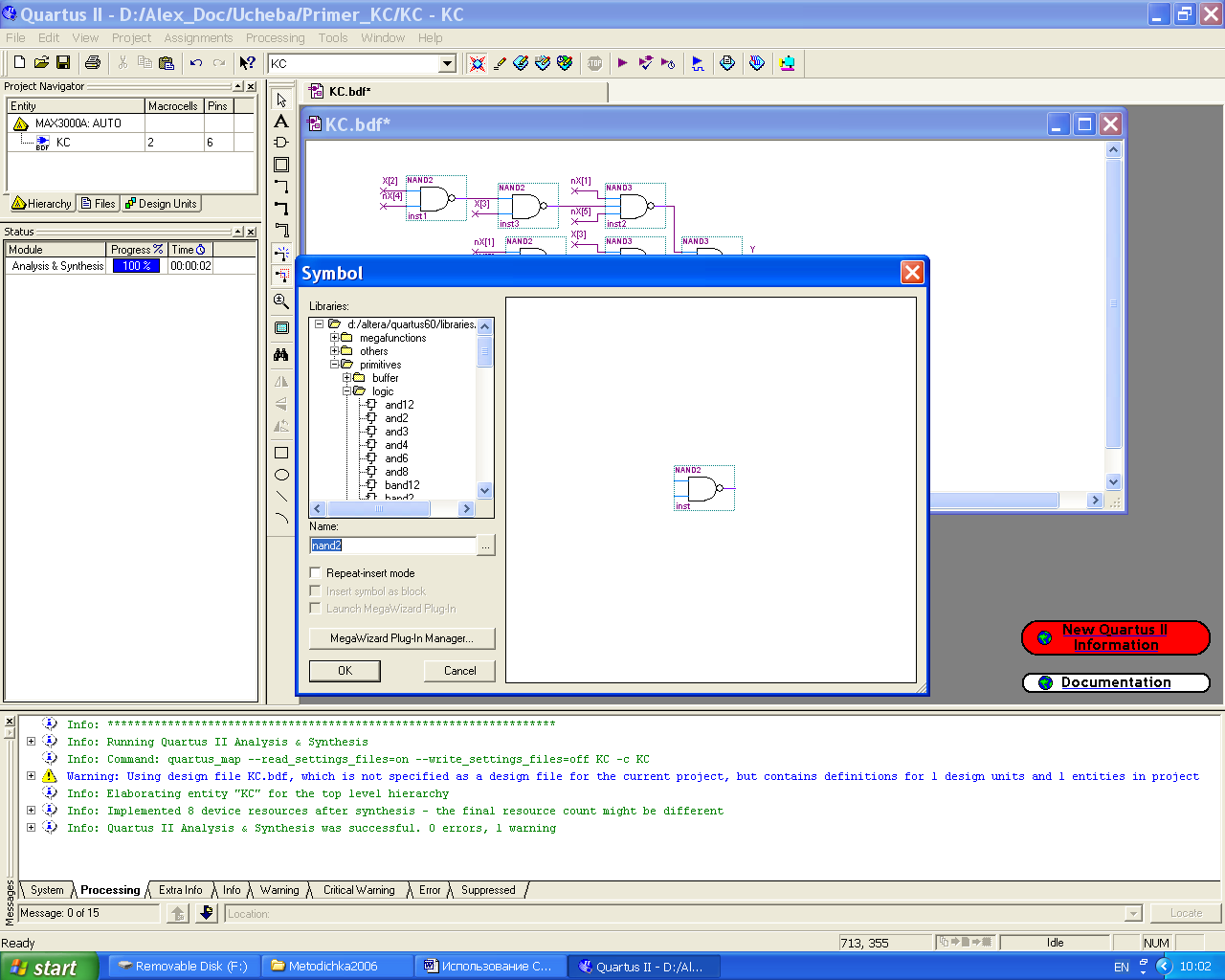Print the schematic using the printer icon
This screenshot has height=980, width=1225.
click(93, 63)
